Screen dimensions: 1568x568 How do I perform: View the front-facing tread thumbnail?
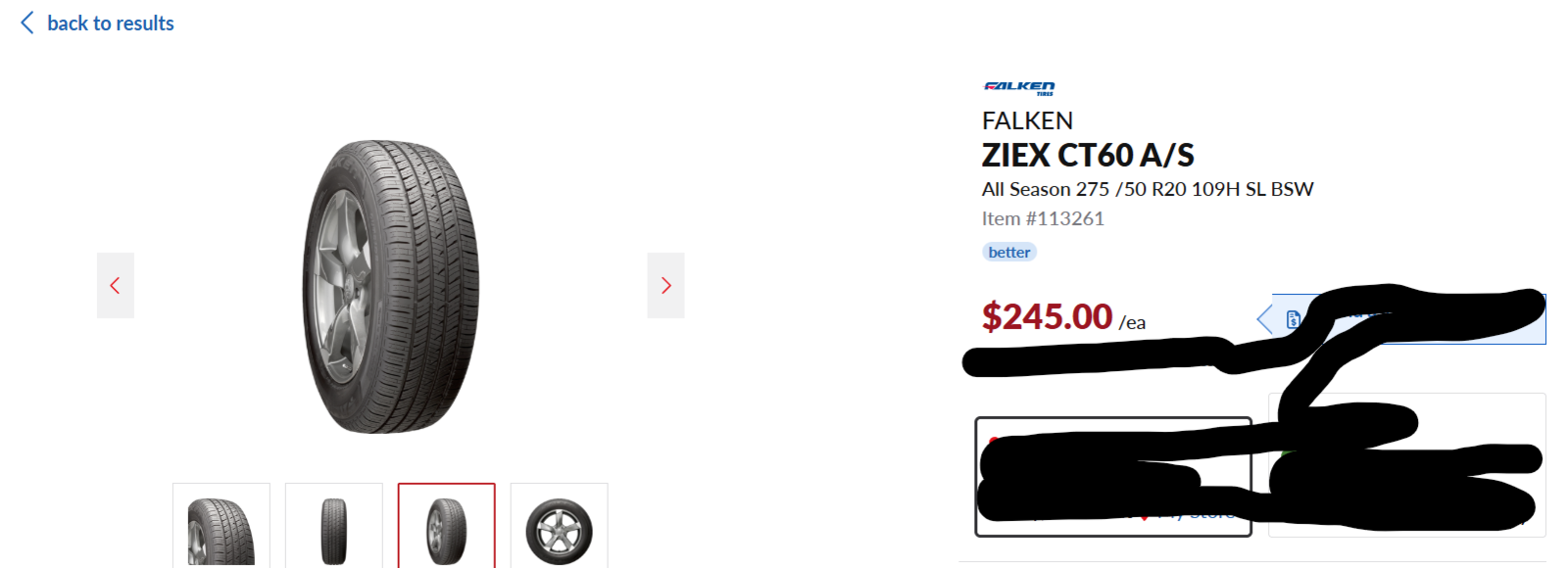pyautogui.click(x=334, y=529)
